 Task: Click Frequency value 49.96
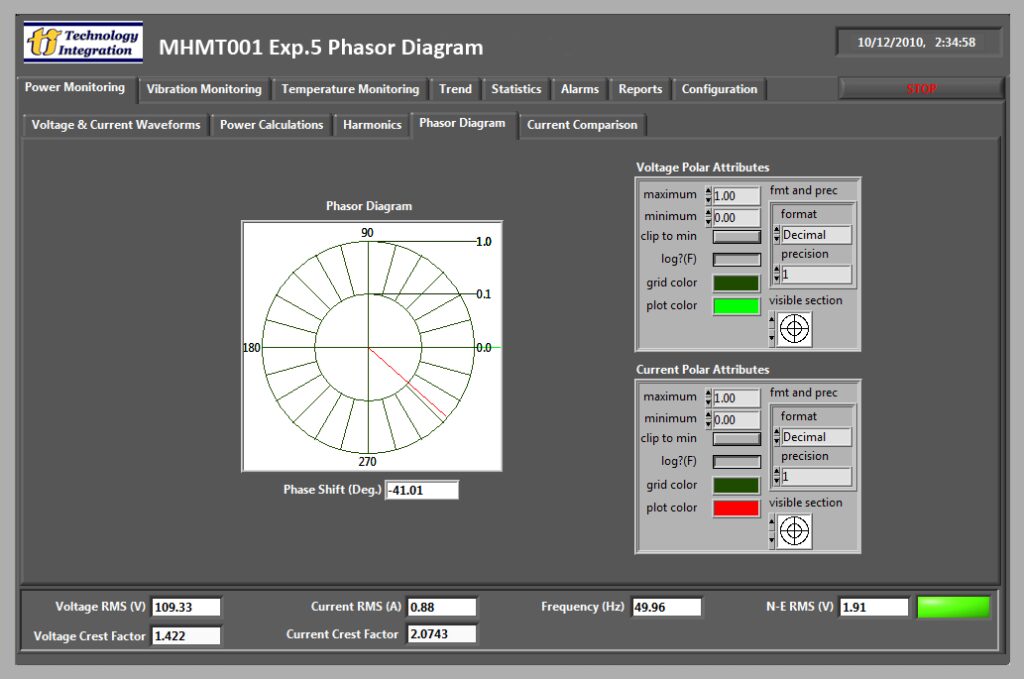coord(667,607)
